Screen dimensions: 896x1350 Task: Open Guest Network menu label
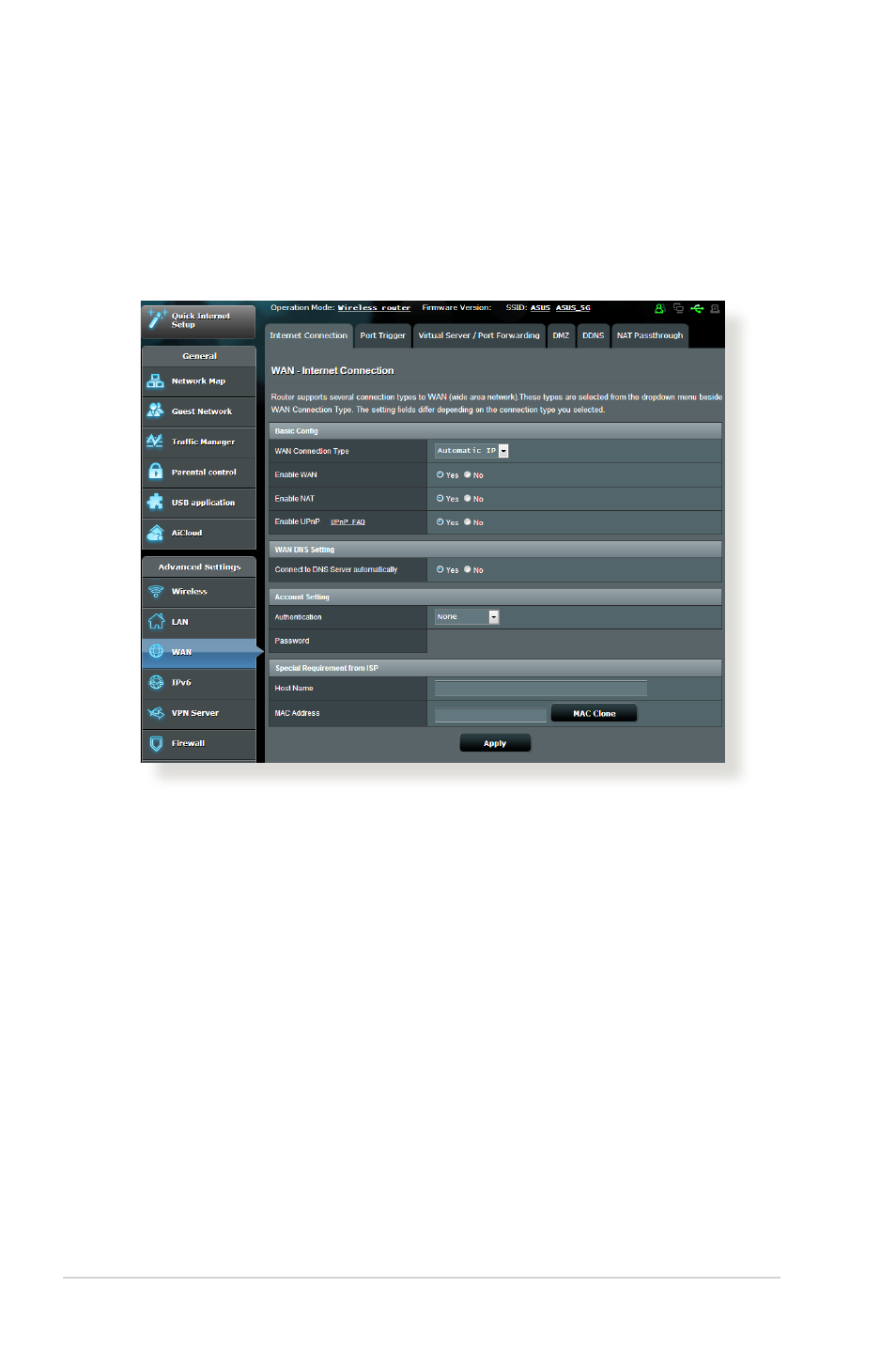click(202, 411)
